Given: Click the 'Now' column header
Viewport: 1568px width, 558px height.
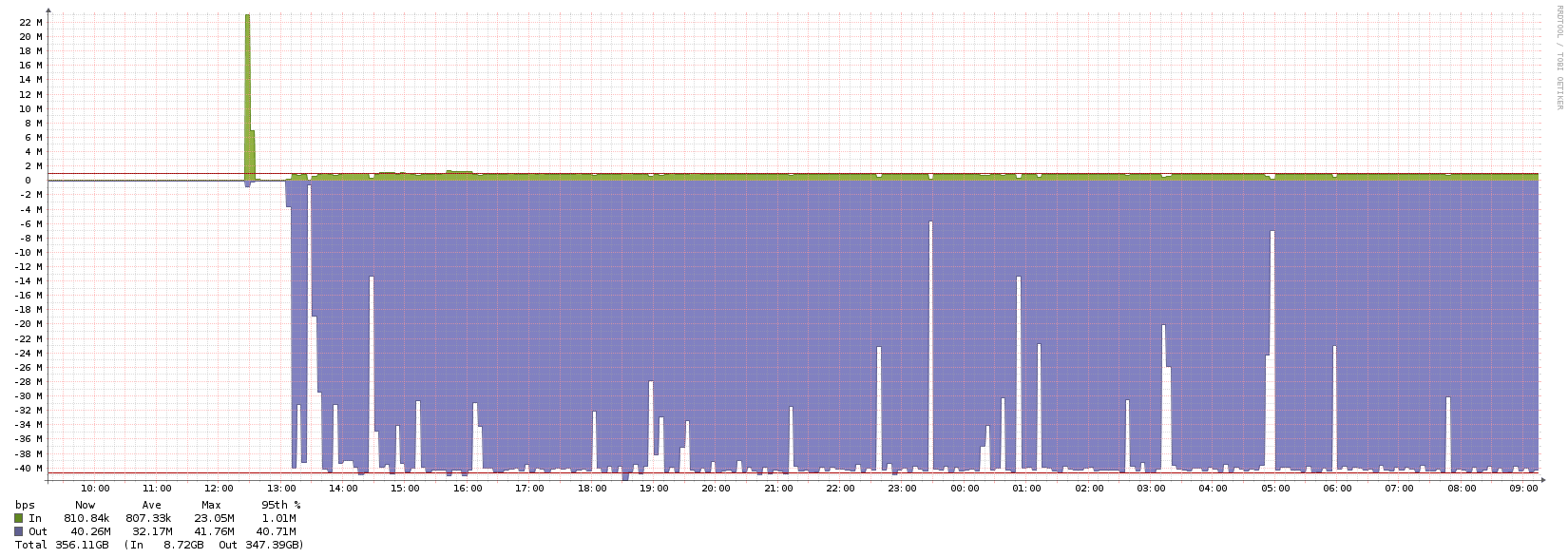Looking at the screenshot, I should point(86,505).
